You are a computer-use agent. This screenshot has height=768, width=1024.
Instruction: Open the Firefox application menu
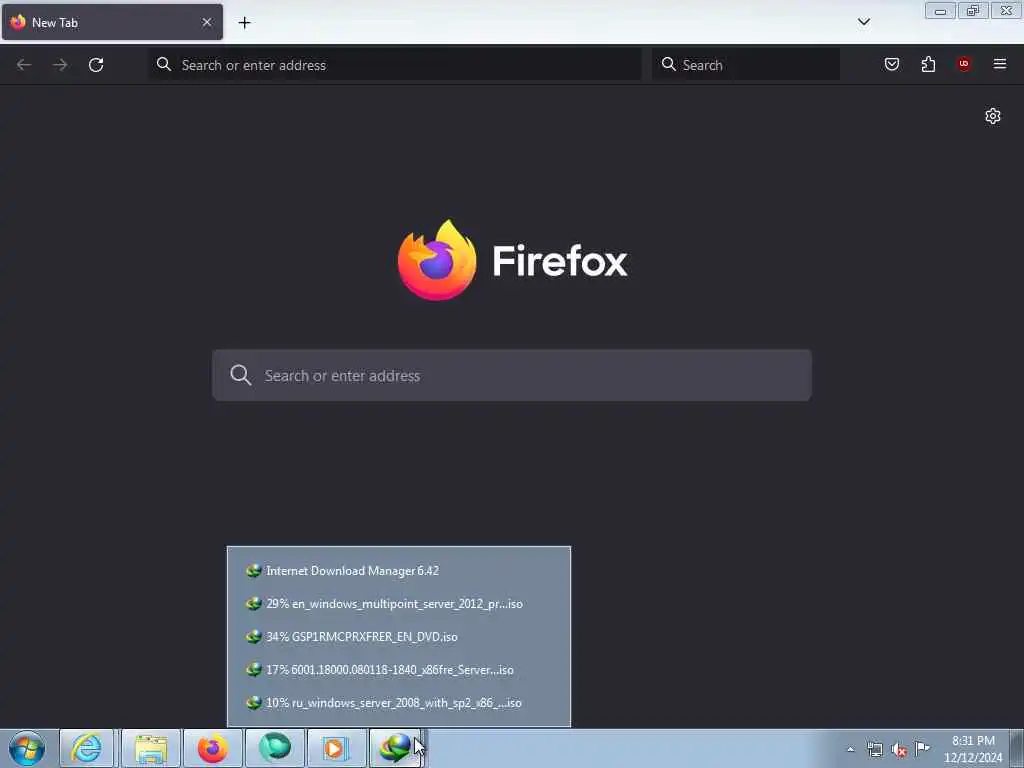(999, 64)
